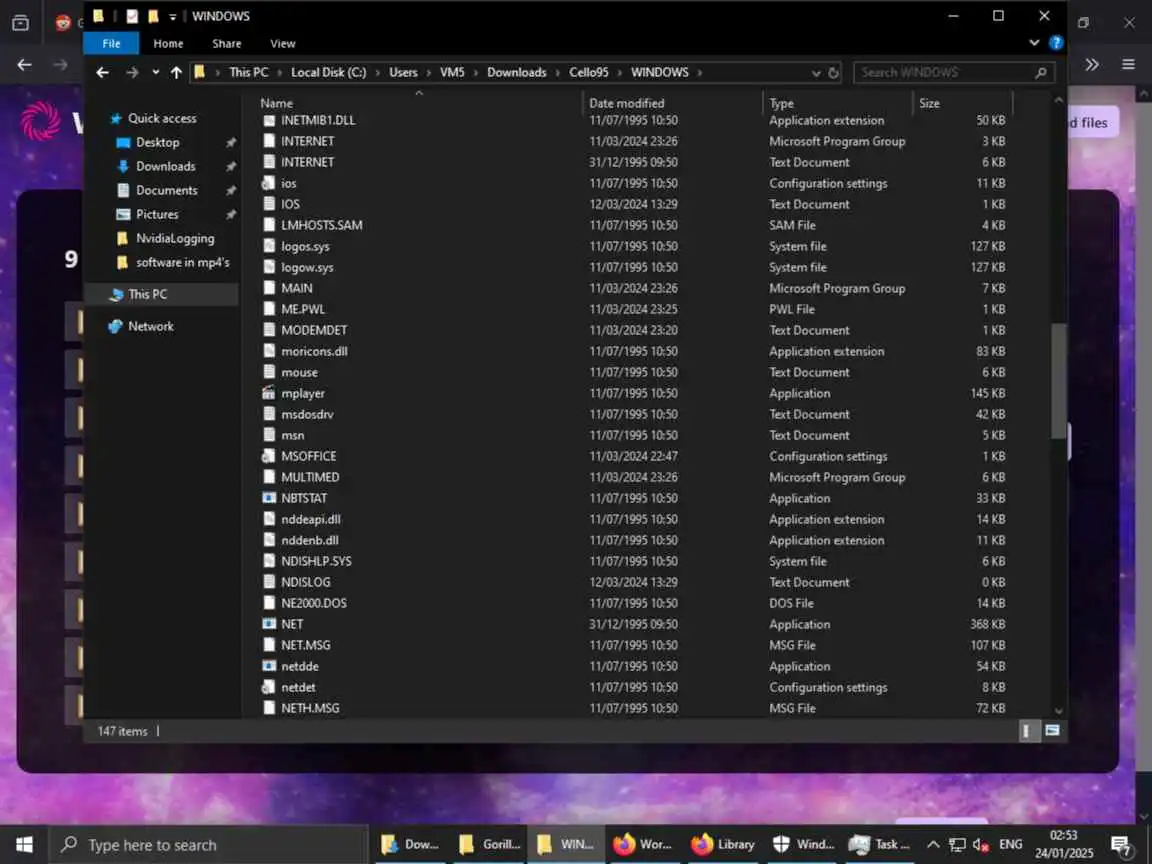The height and width of the screenshot is (864, 1152).
Task: Open the File ribbon tab
Action: [111, 43]
